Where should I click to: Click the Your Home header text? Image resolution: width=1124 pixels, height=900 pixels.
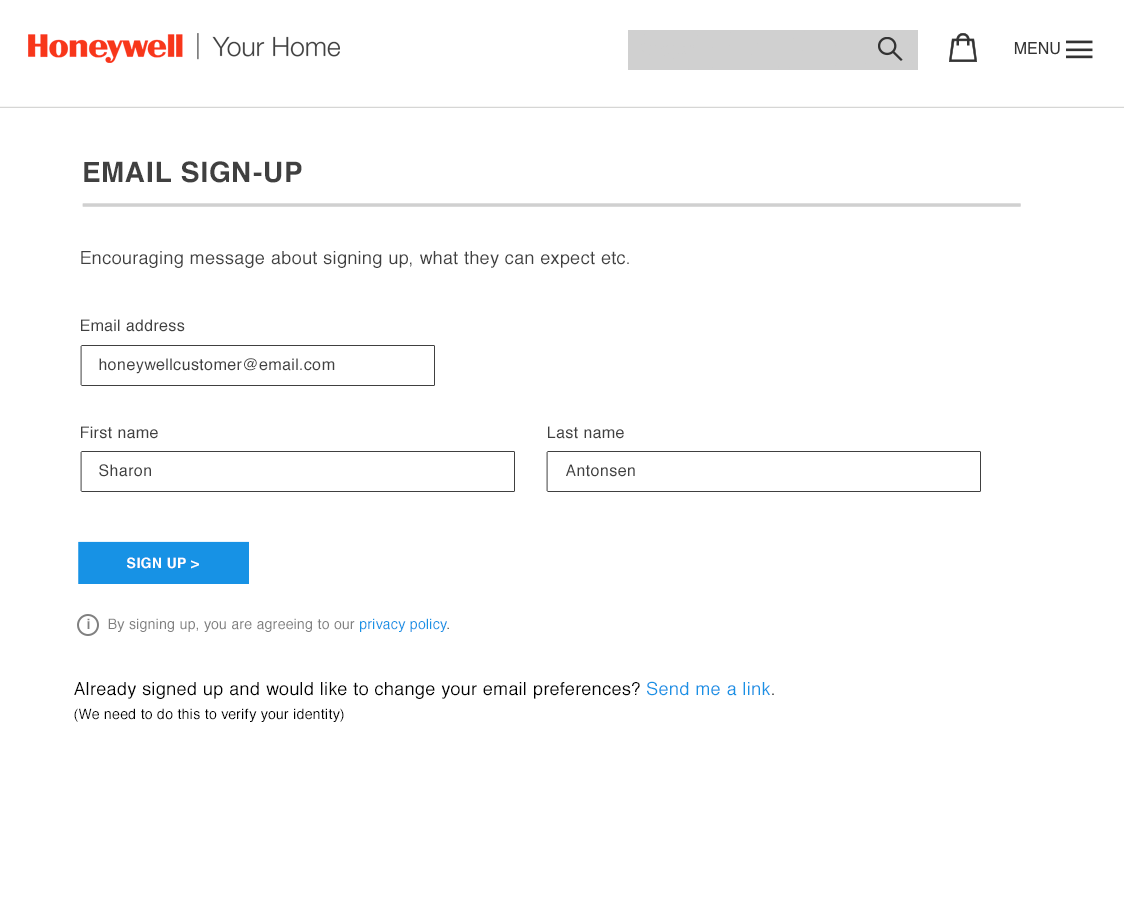[276, 47]
